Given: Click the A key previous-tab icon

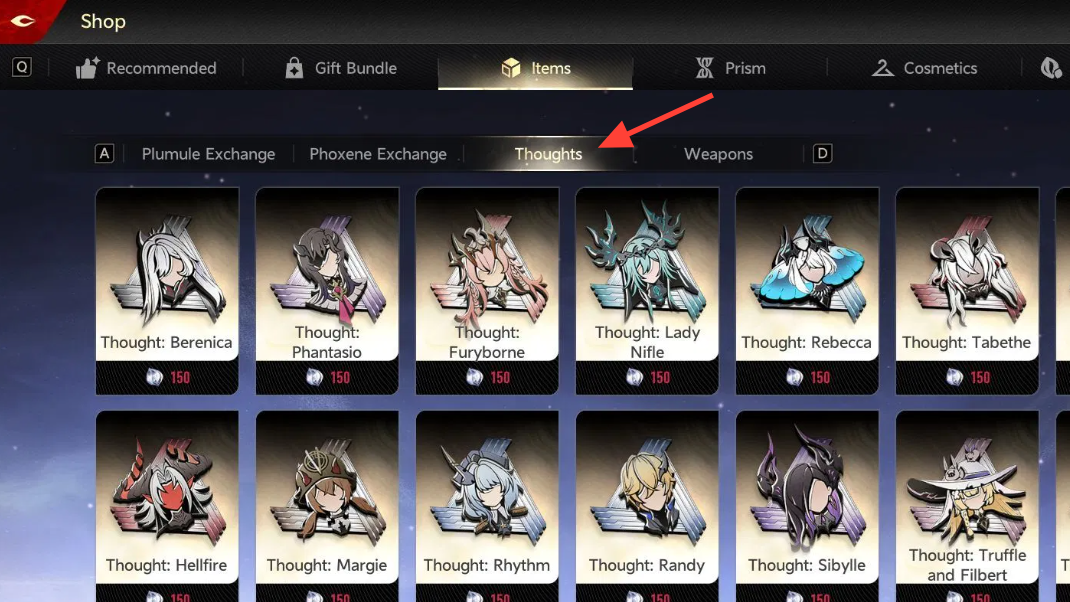Looking at the screenshot, I should click(104, 154).
